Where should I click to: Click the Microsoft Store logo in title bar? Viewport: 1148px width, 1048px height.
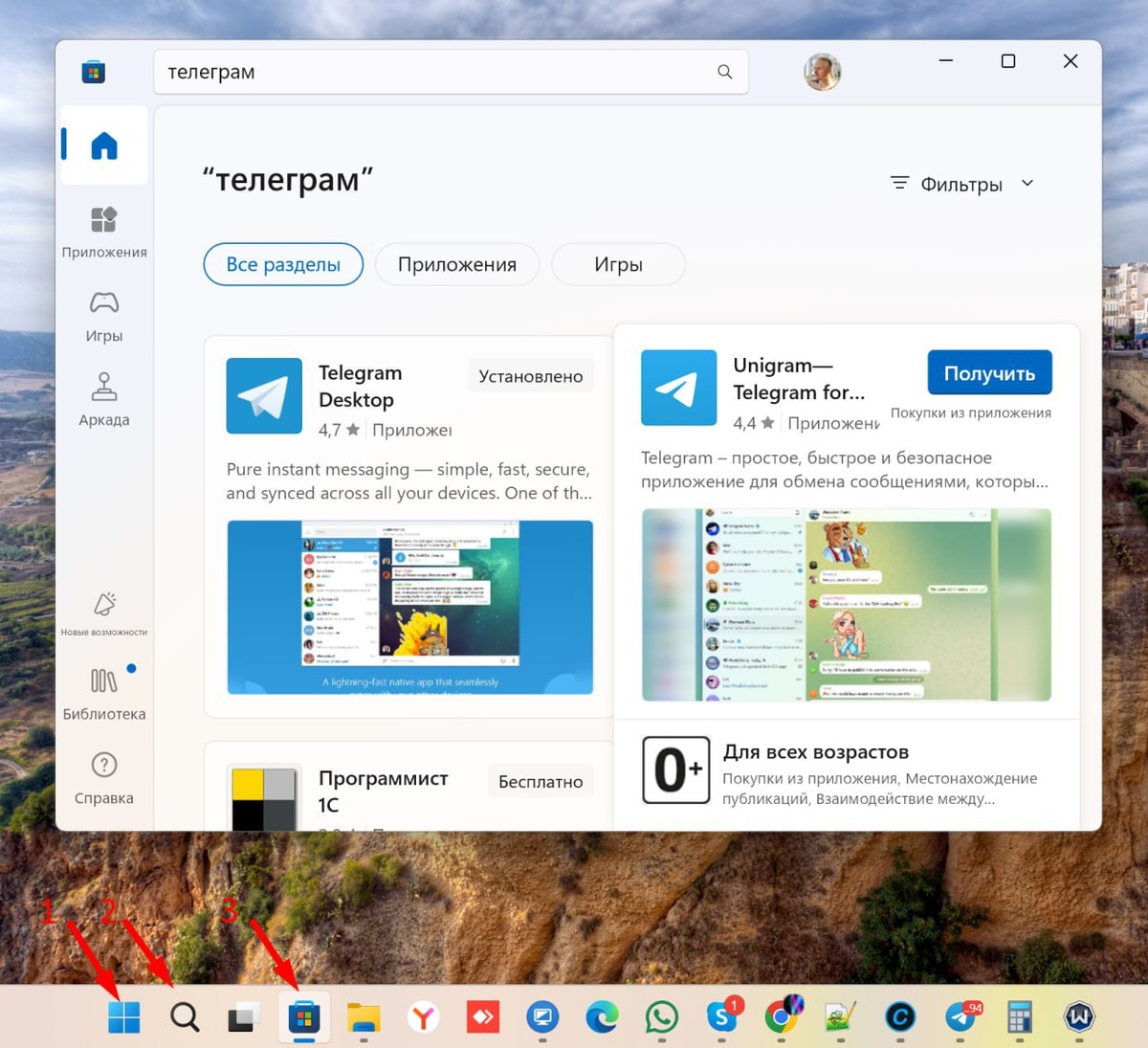point(93,72)
